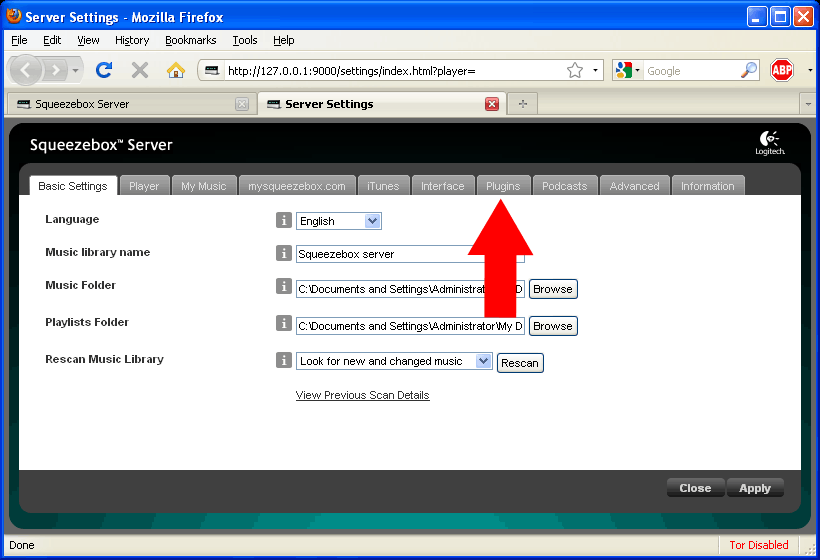Screen dimensions: 820x560
Task: Select the Basic Settings tab
Action: (x=73, y=186)
